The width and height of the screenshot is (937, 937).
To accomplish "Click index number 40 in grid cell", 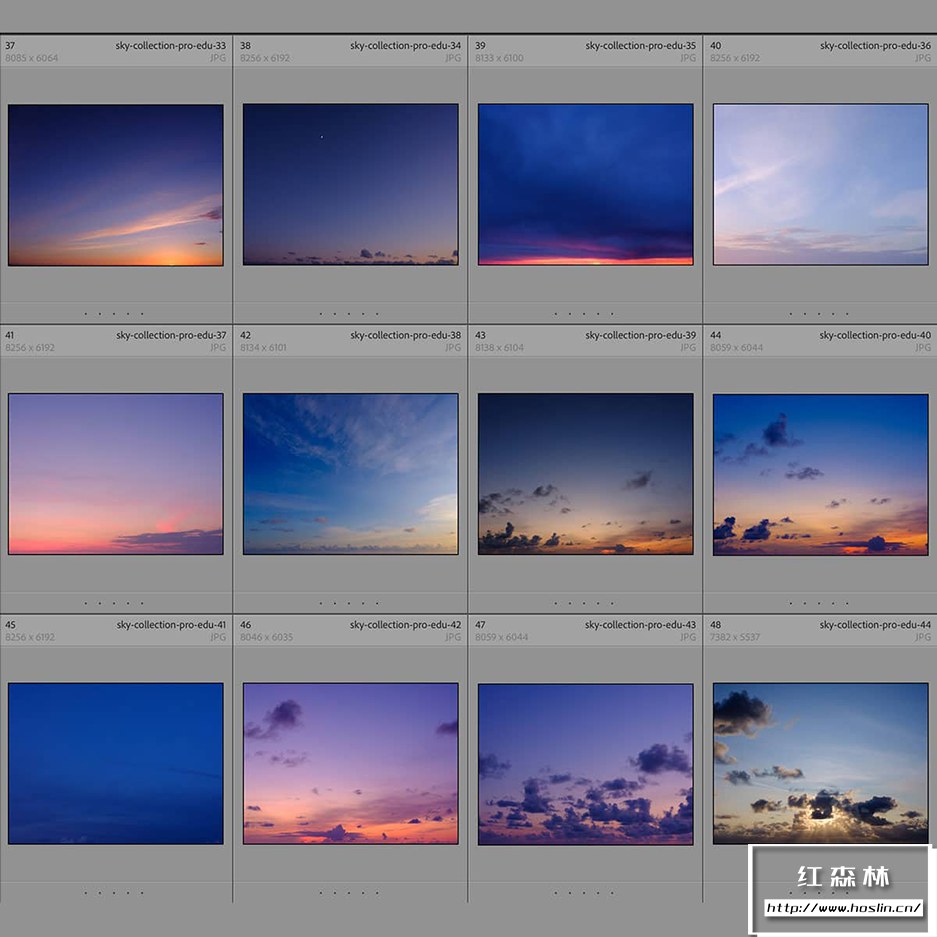I will click(x=715, y=45).
